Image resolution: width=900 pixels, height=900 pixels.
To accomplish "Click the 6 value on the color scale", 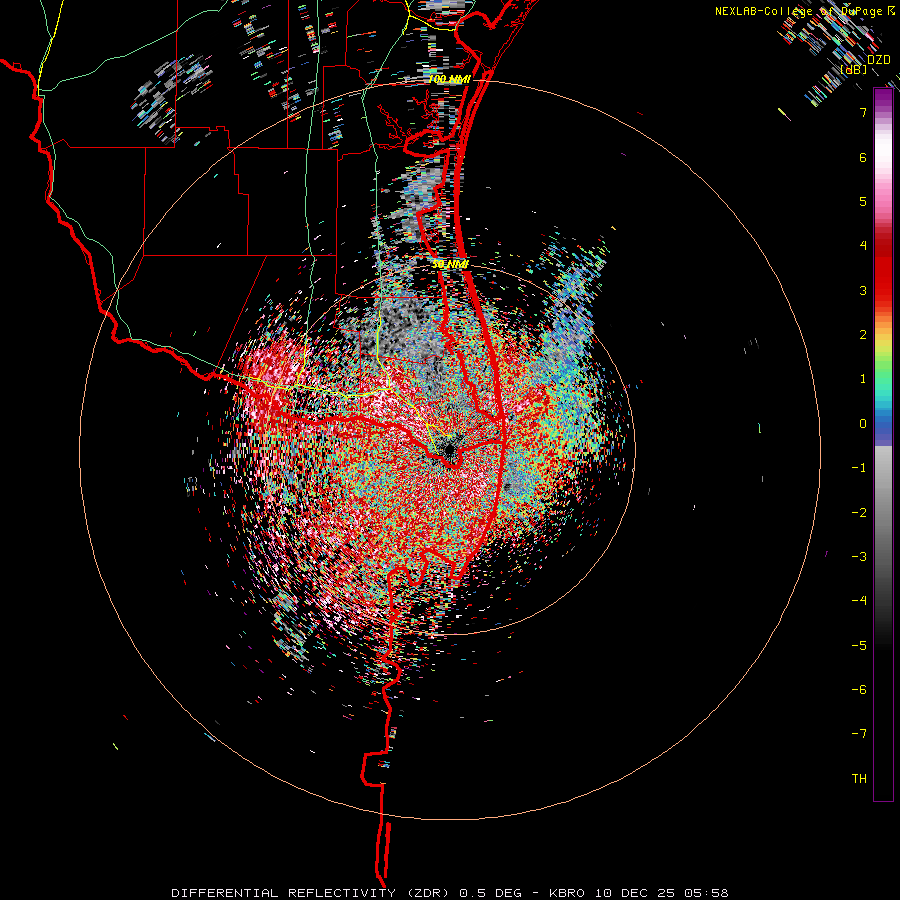I will coord(863,157).
